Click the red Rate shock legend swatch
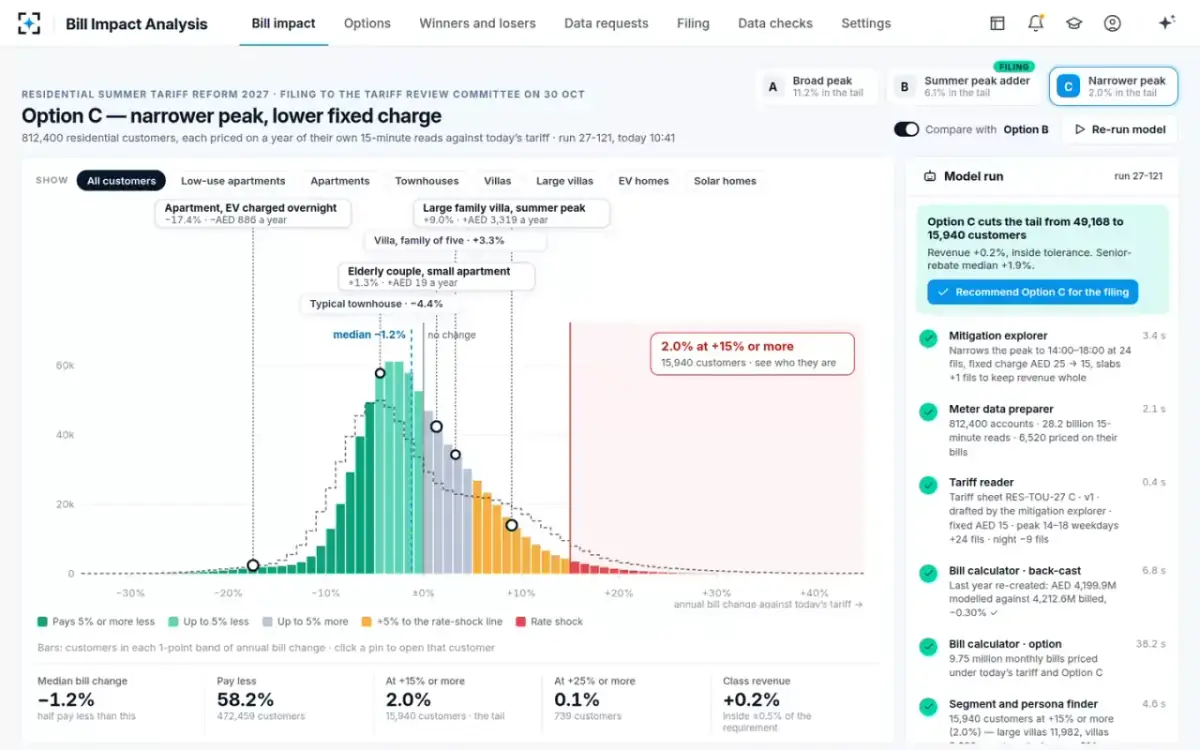Image resolution: width=1200 pixels, height=750 pixels. 521,621
